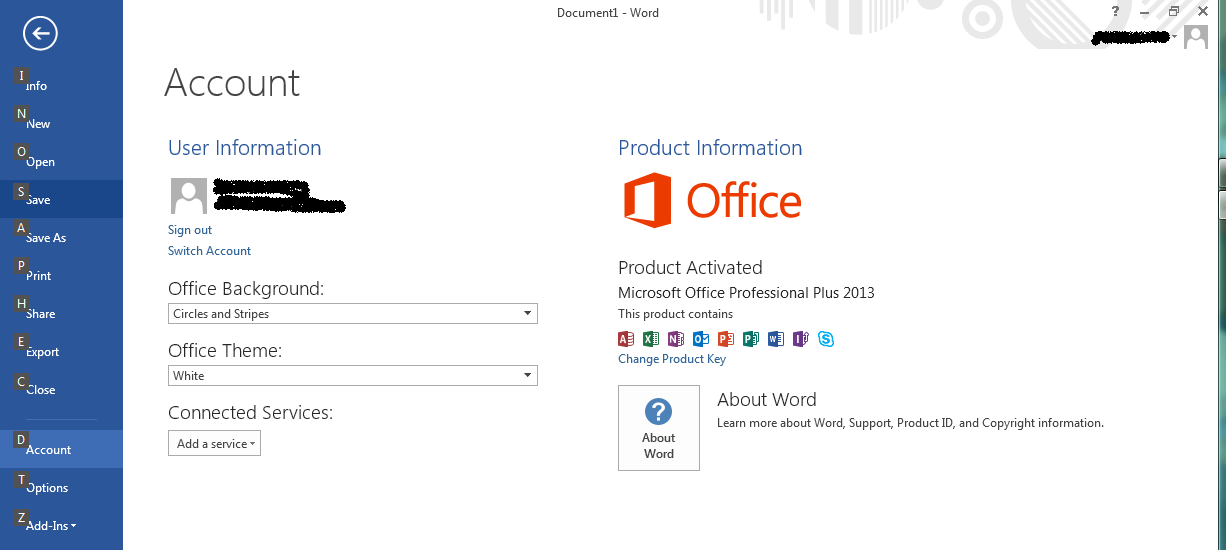The width and height of the screenshot is (1226, 550).
Task: Select Close in the sidebar
Action: pos(61,389)
